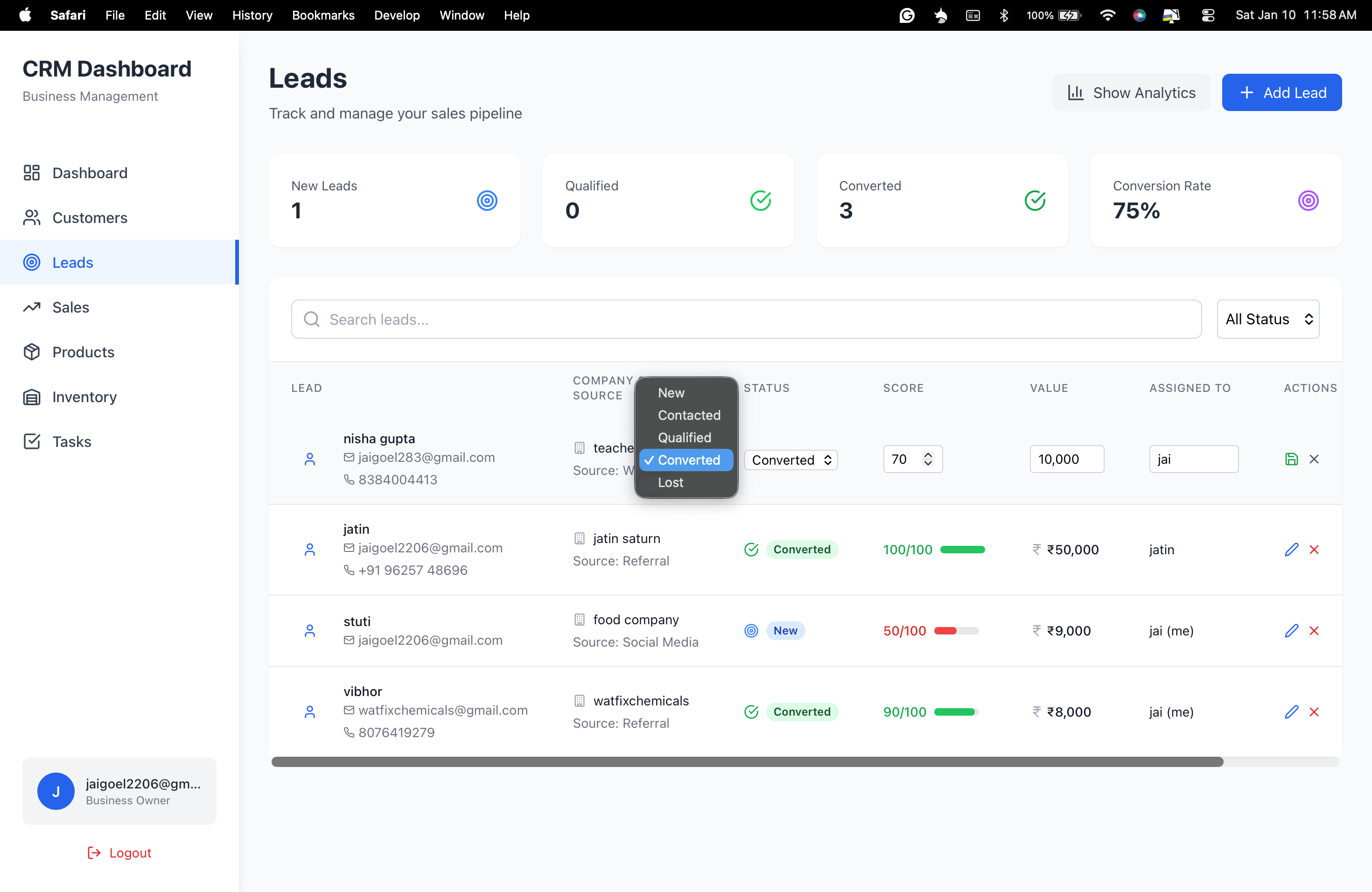Open the Customers section in the sidebar
The height and width of the screenshot is (892, 1372).
(89, 217)
